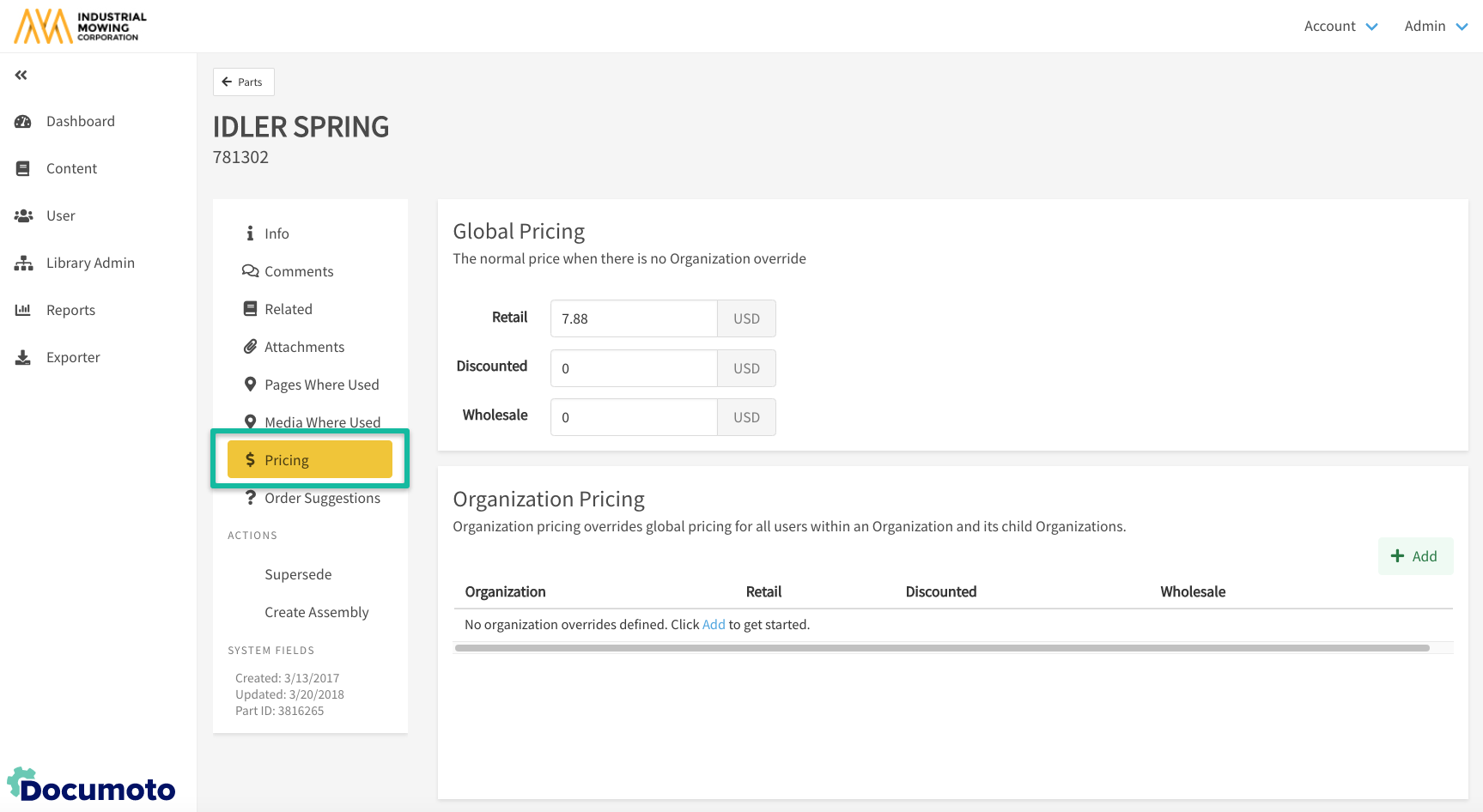Open Order Suggestions

321,498
